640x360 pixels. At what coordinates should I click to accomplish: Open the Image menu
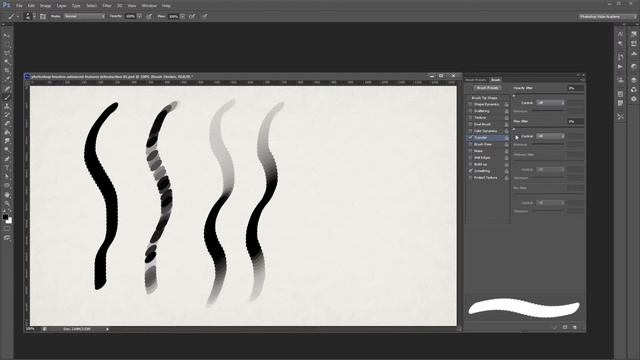(45, 6)
